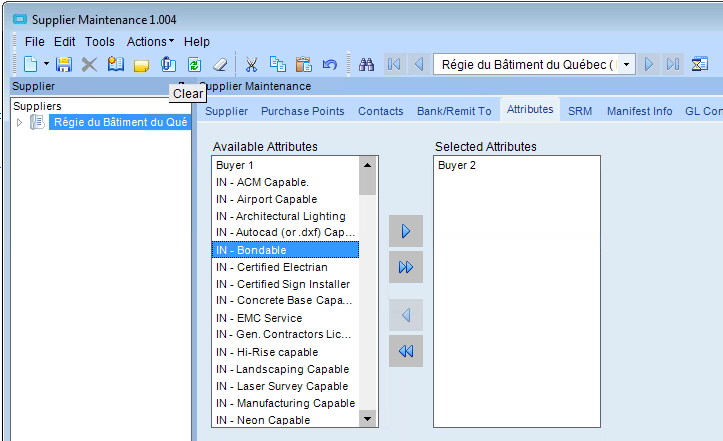Select IN - Airport Capable attribute
Screen dimensions: 723x441
(285, 199)
